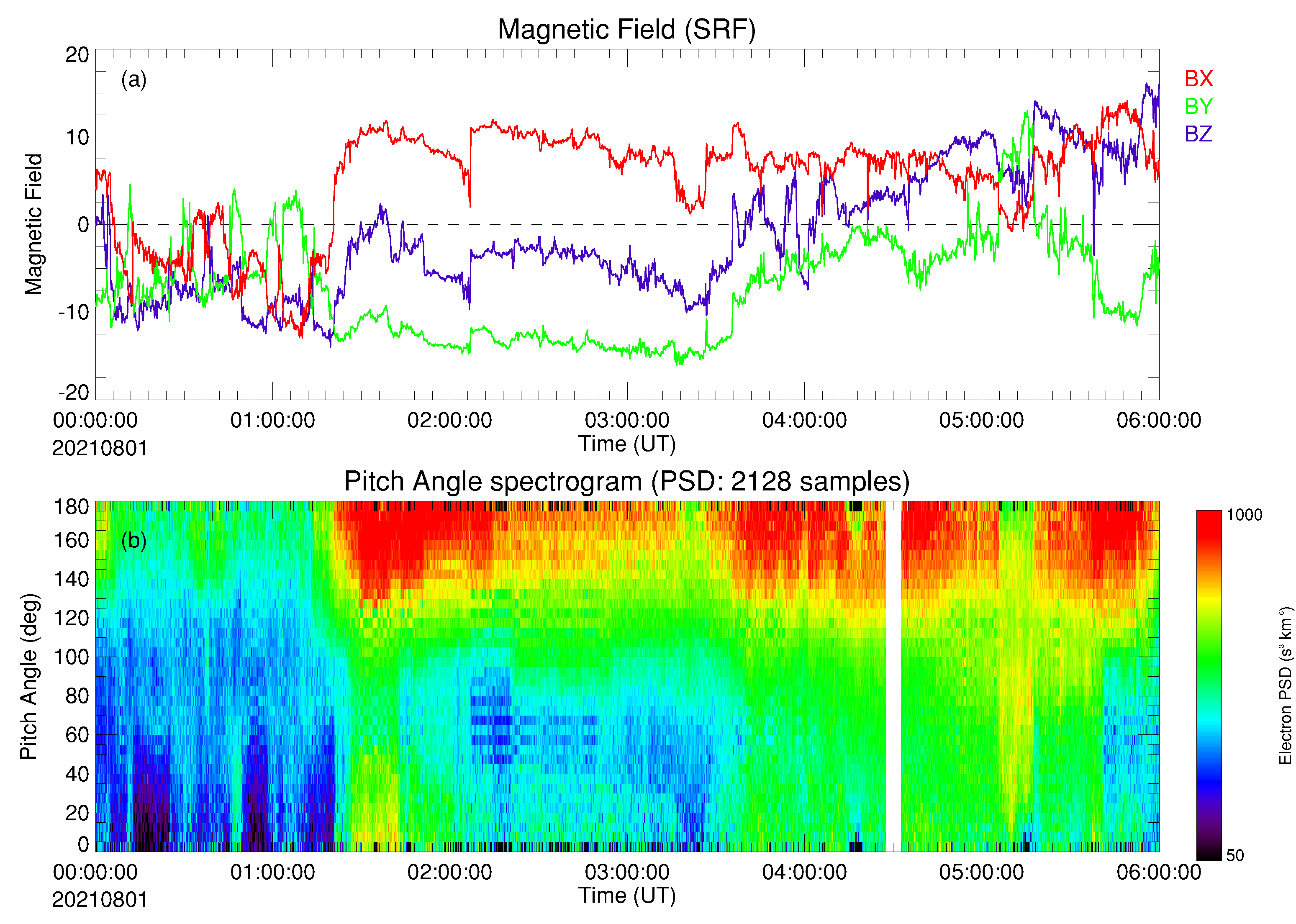Click top panel '03:00:00' time tick label

[627, 421]
